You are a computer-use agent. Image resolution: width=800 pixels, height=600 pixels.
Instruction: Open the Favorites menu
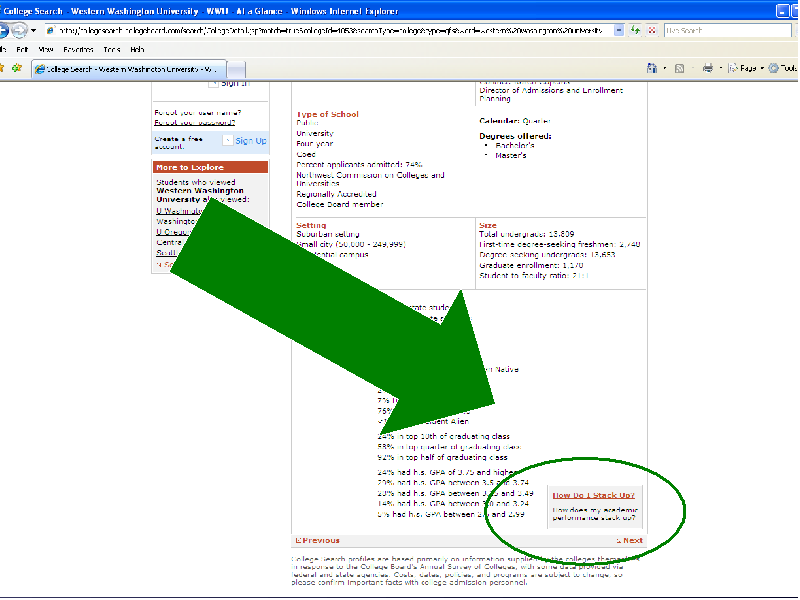click(x=78, y=49)
